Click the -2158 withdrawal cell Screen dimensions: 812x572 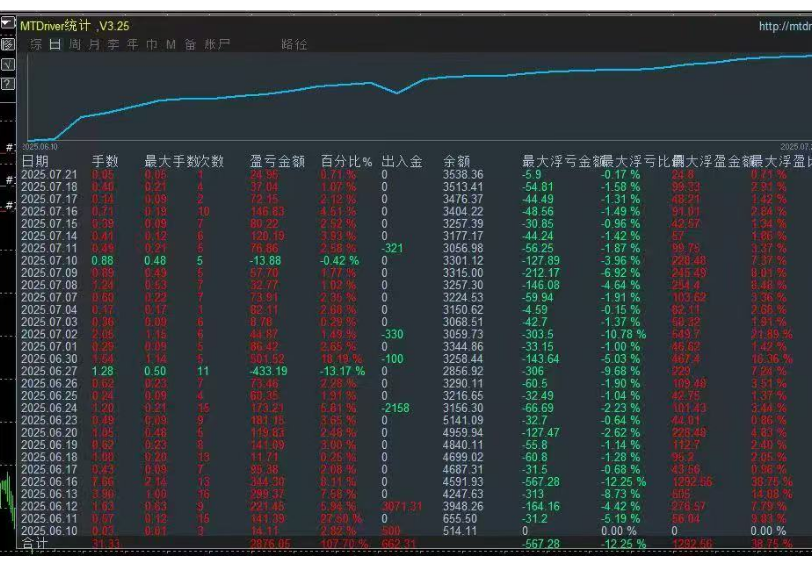pyautogui.click(x=395, y=408)
